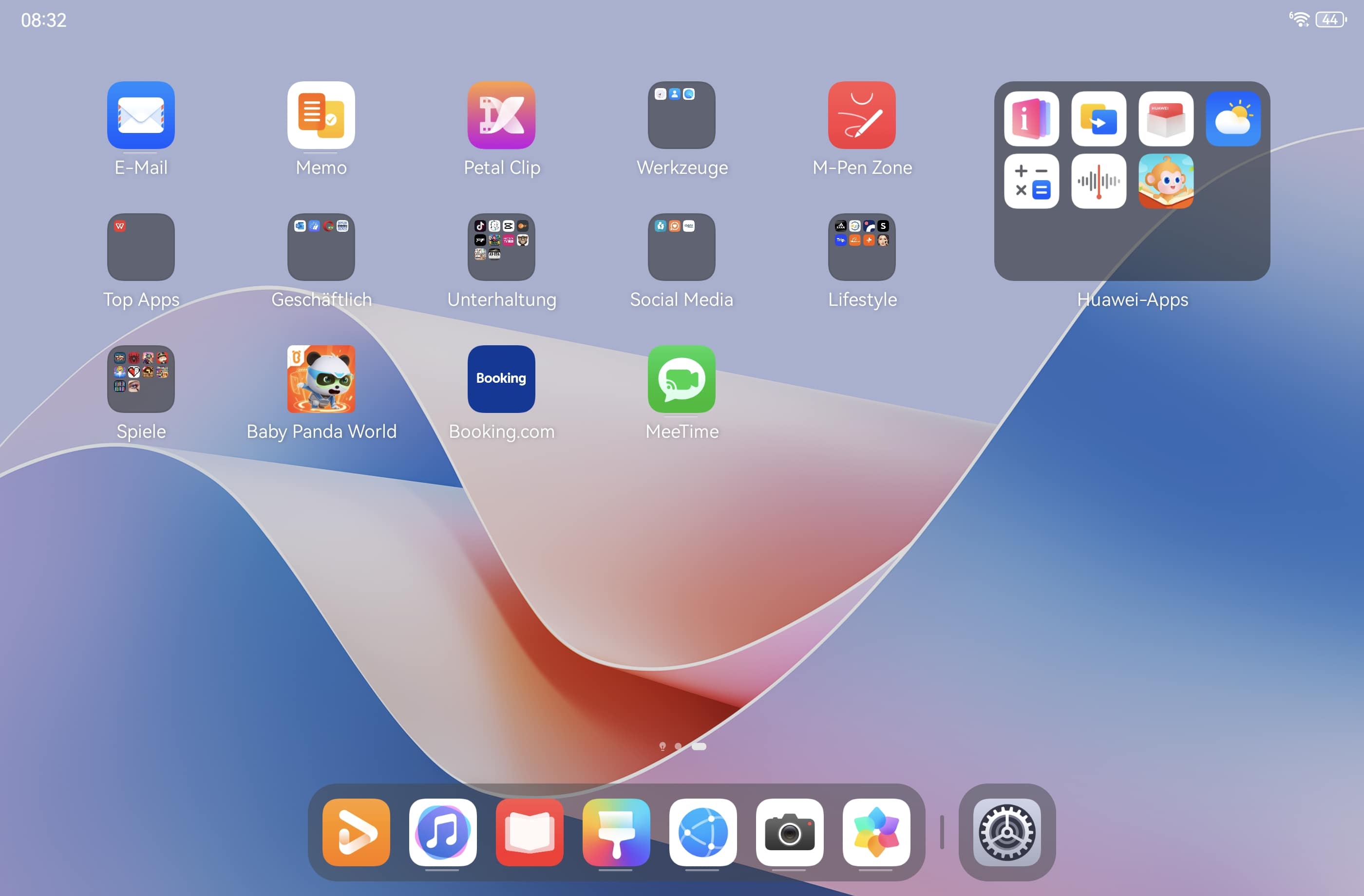Open the Gallery app in dock

(876, 832)
